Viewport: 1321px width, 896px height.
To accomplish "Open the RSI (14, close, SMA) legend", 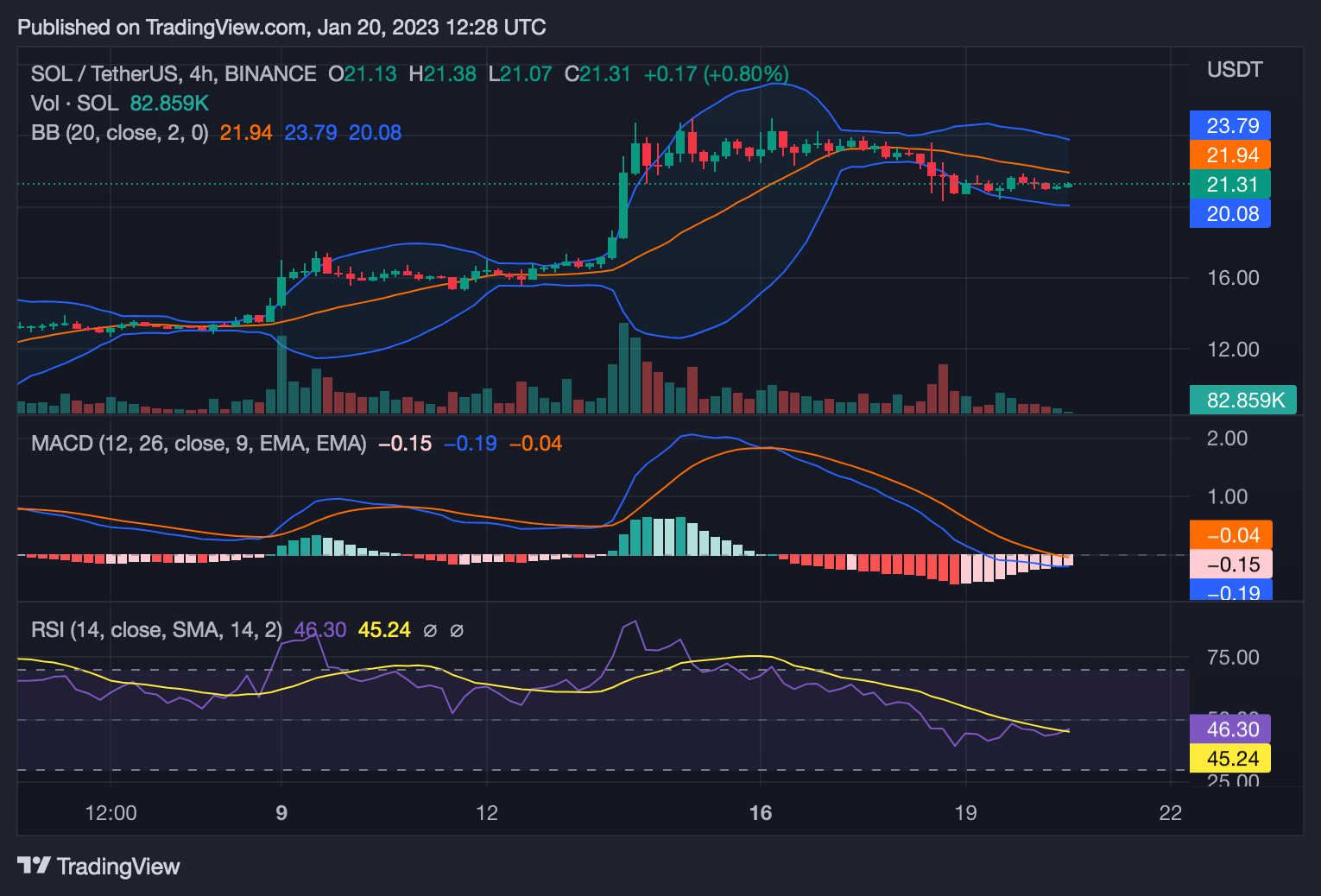I will click(x=156, y=630).
